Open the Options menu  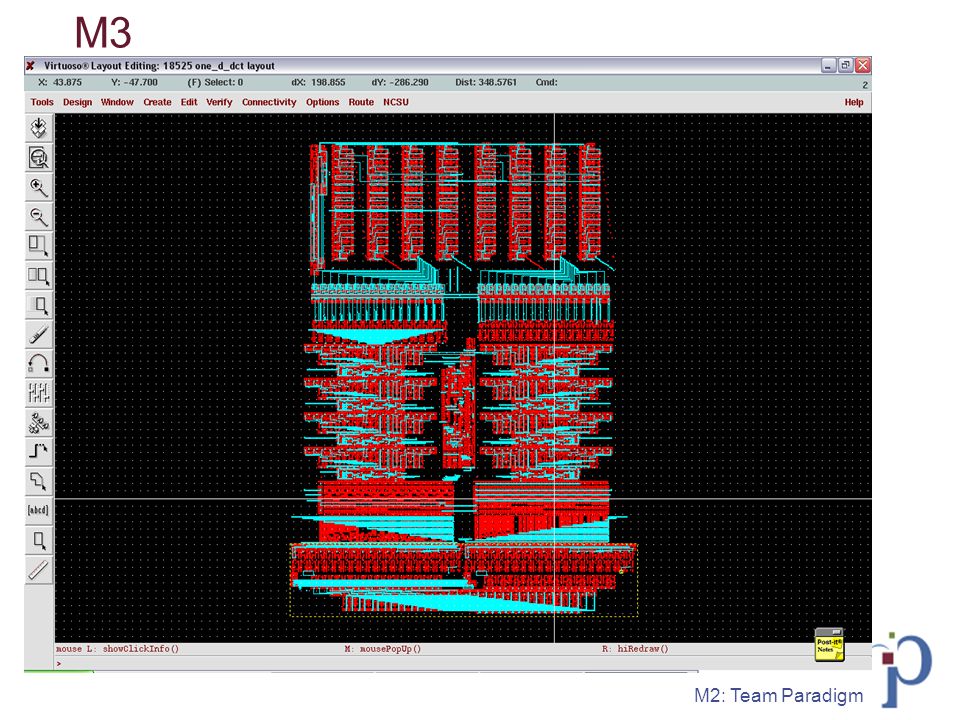[323, 102]
